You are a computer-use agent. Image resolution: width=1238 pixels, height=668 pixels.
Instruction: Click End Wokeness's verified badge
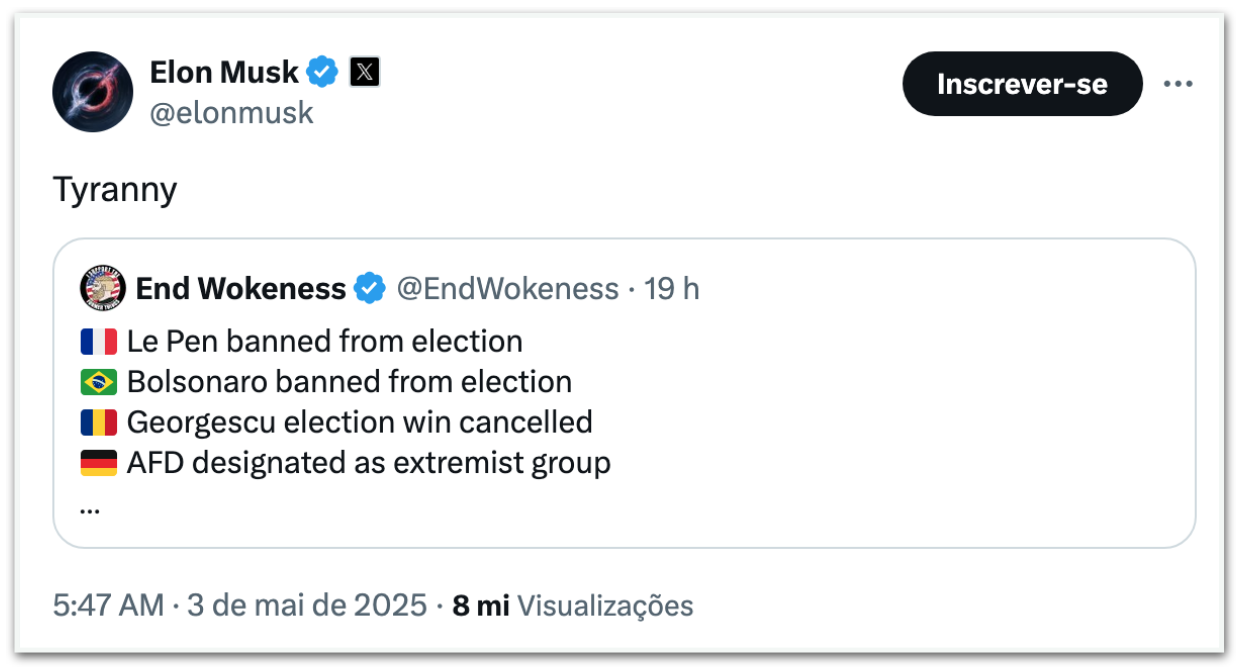click(370, 289)
